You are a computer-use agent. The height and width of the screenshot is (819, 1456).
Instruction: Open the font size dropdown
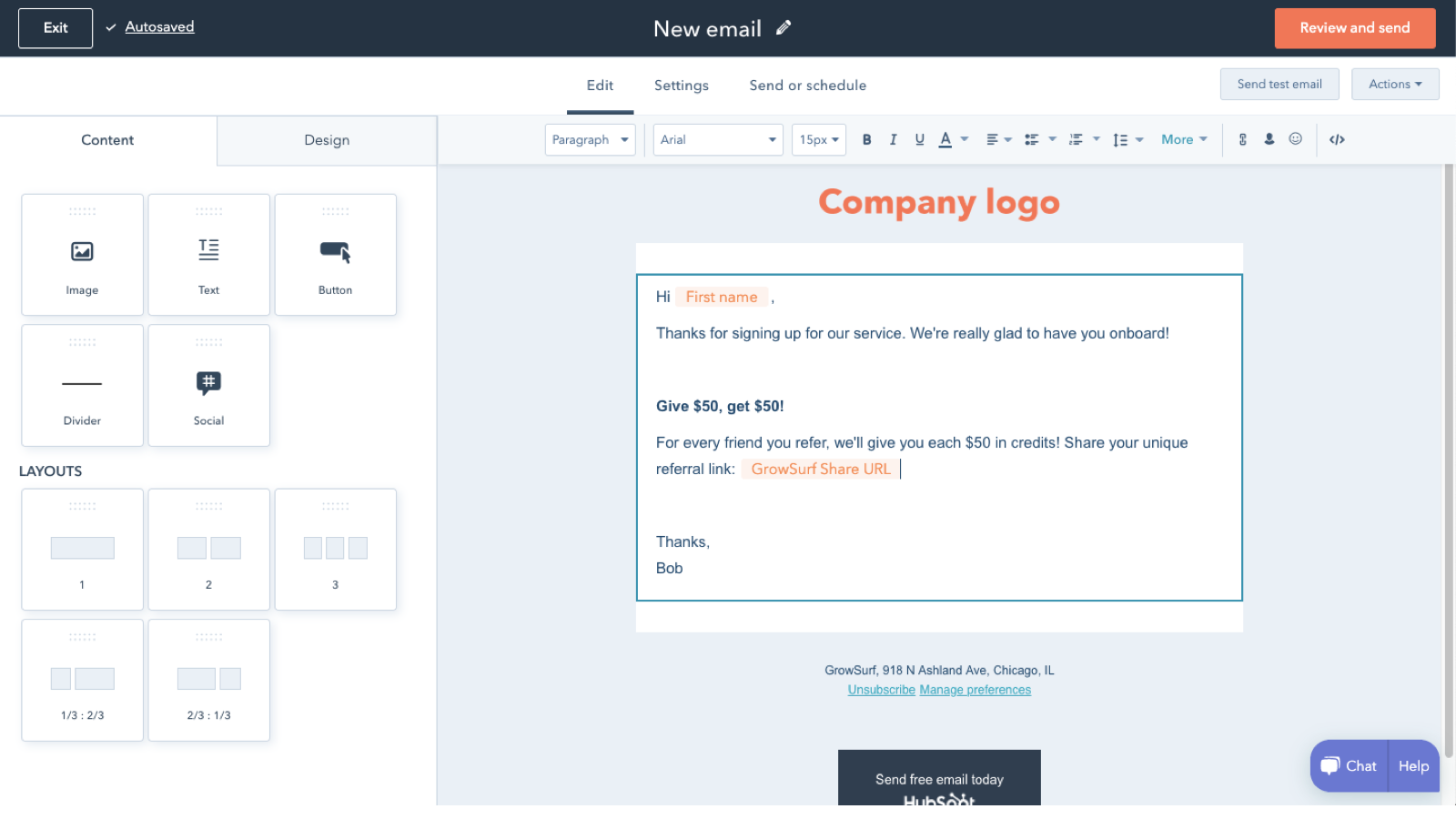817,139
